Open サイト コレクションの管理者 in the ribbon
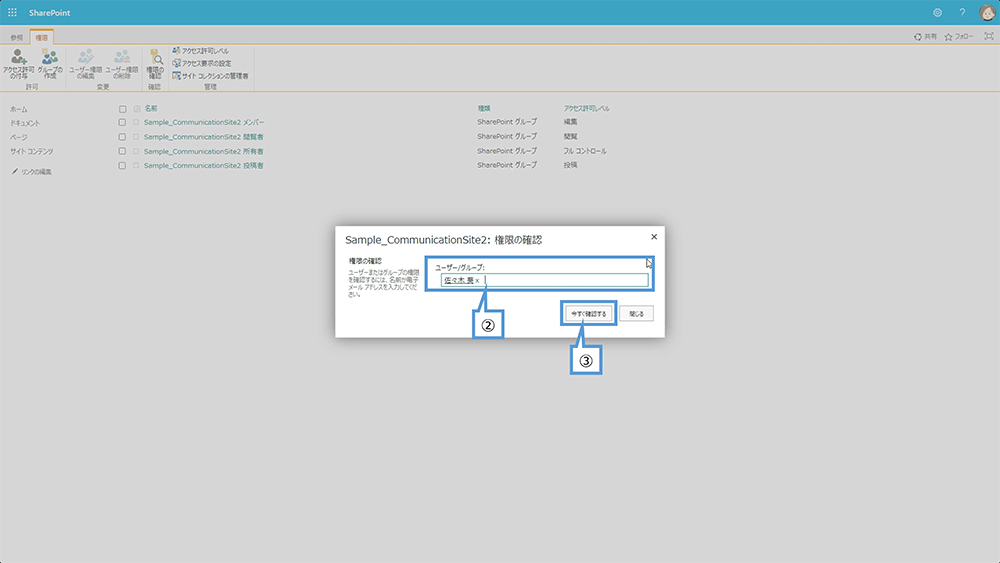 click(x=210, y=76)
